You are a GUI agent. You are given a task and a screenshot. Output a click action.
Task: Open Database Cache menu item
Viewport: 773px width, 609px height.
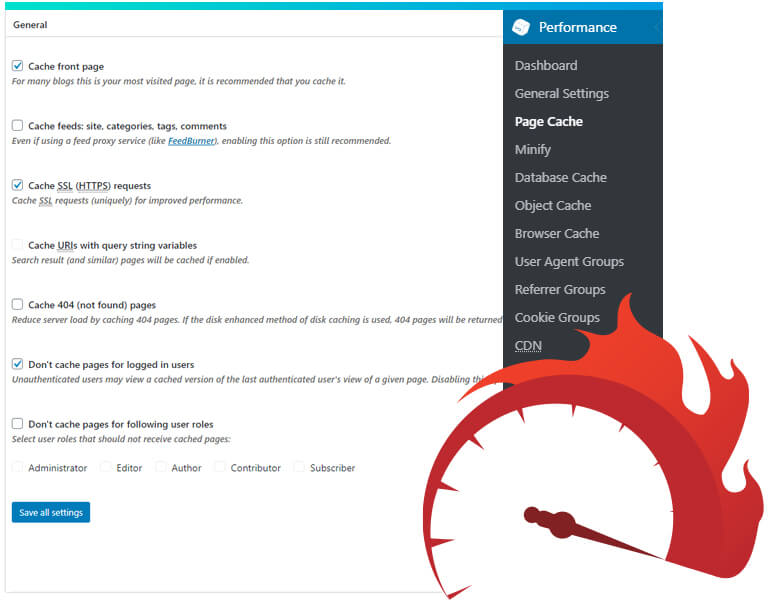[x=561, y=178]
